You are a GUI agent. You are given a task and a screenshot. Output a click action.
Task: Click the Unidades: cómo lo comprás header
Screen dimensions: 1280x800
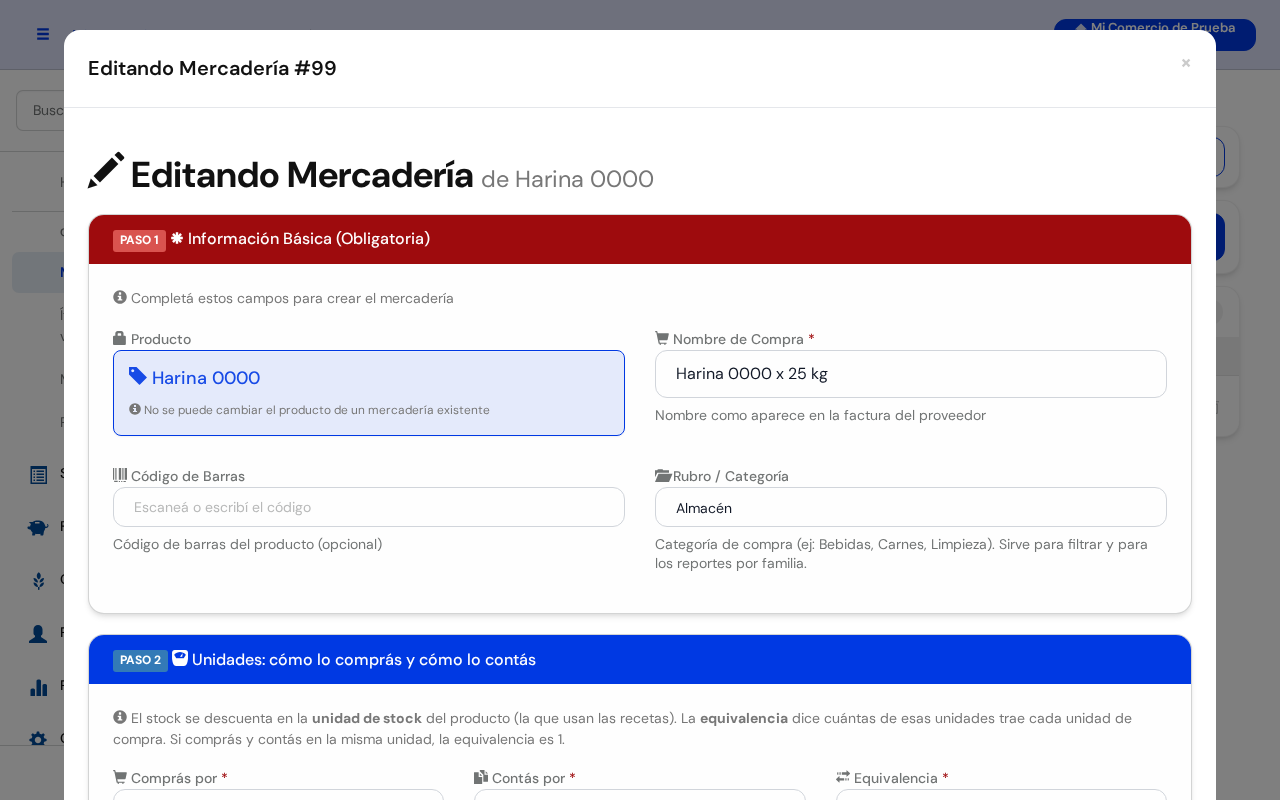click(640, 659)
